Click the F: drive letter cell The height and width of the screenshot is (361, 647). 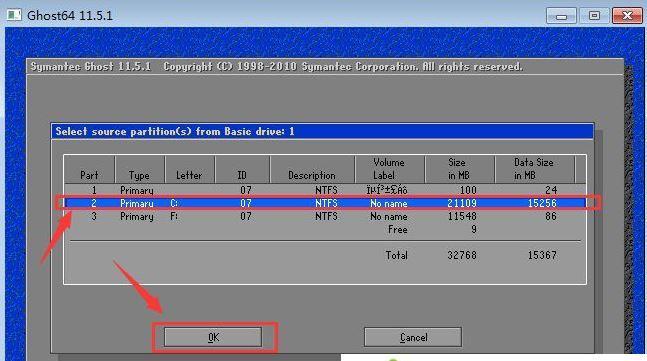pos(174,216)
